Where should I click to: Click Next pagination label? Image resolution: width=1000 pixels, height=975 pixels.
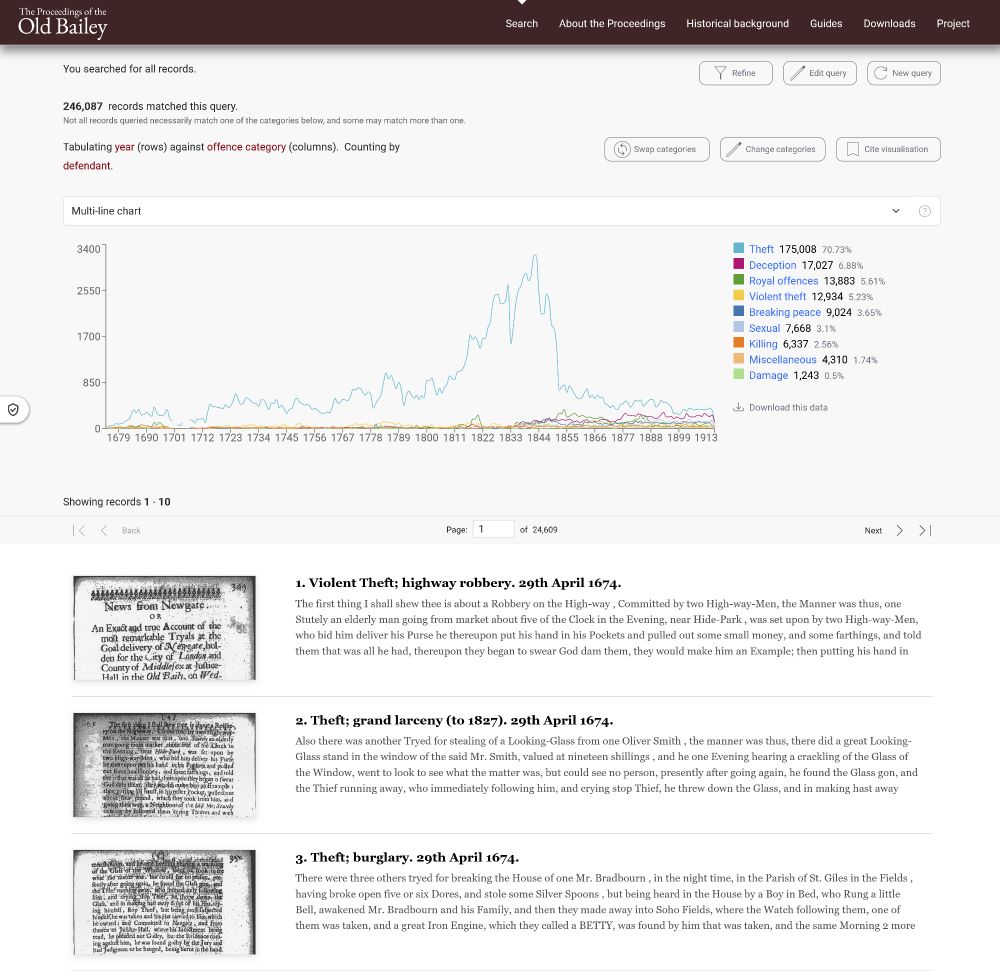coord(873,531)
